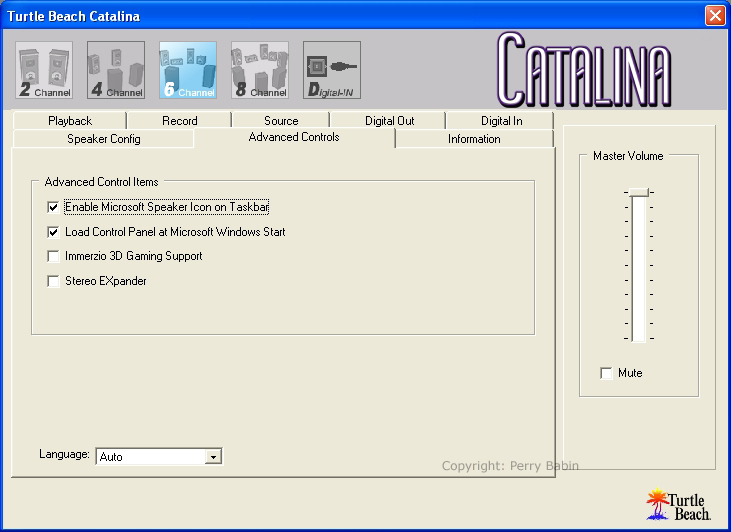Turn on the Stereo EXpander option
This screenshot has height=532, width=731.
pyautogui.click(x=54, y=282)
